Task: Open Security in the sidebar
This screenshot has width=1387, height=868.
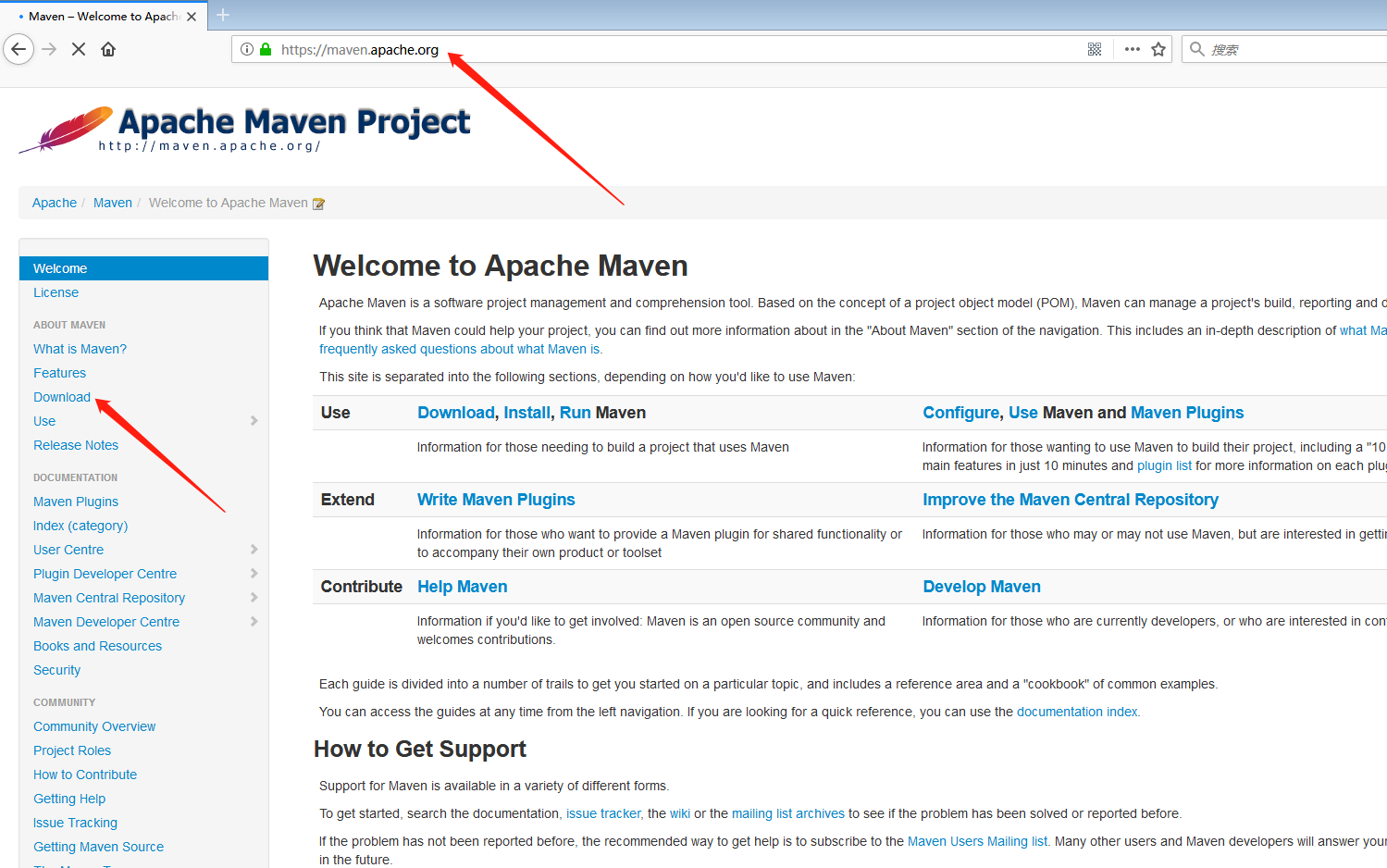Action: [56, 670]
